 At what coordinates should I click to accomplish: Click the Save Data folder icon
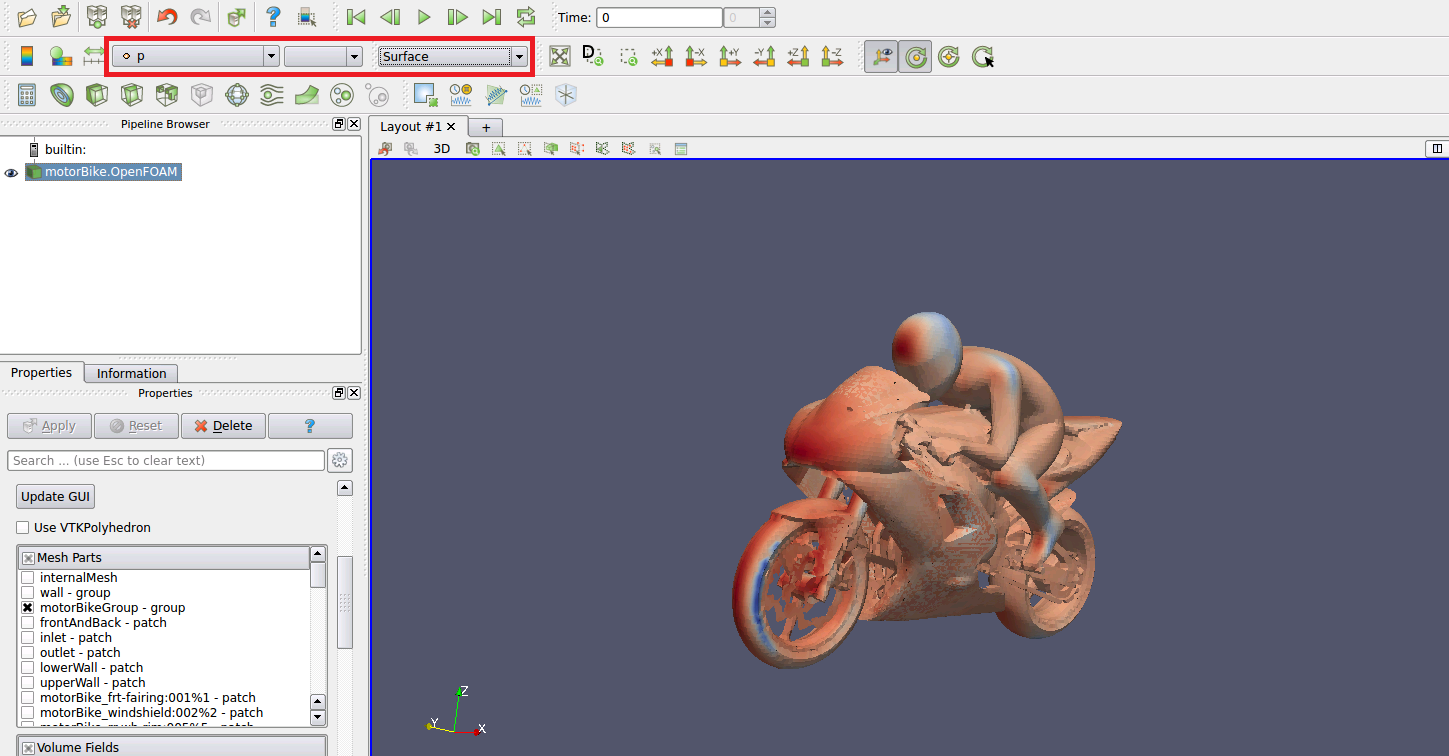tap(61, 17)
